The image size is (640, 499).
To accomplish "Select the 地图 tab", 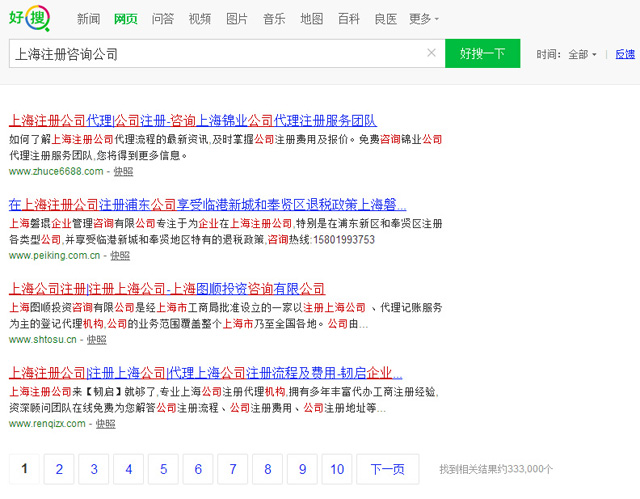I will (311, 19).
